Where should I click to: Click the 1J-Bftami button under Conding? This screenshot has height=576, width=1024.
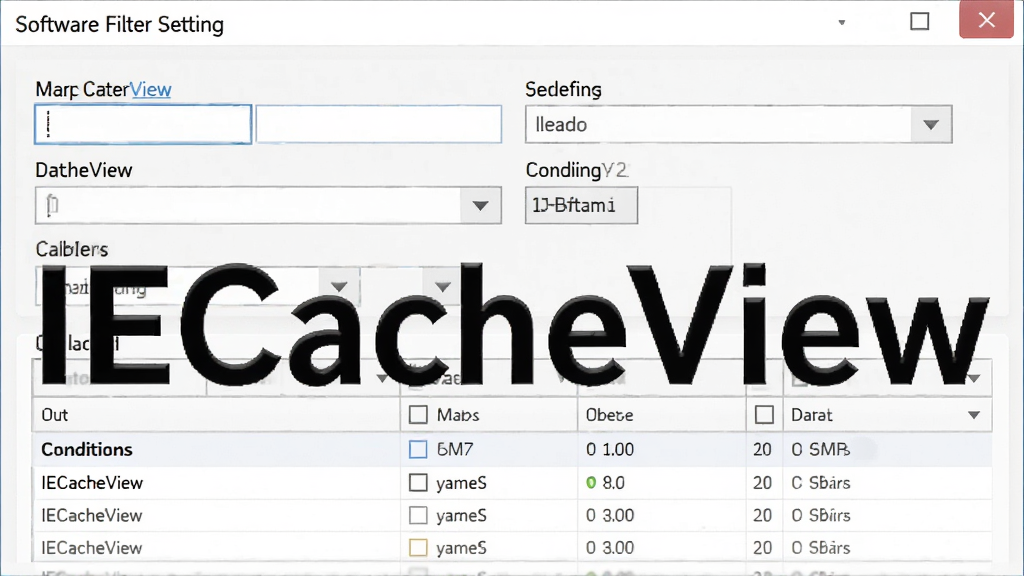point(581,206)
